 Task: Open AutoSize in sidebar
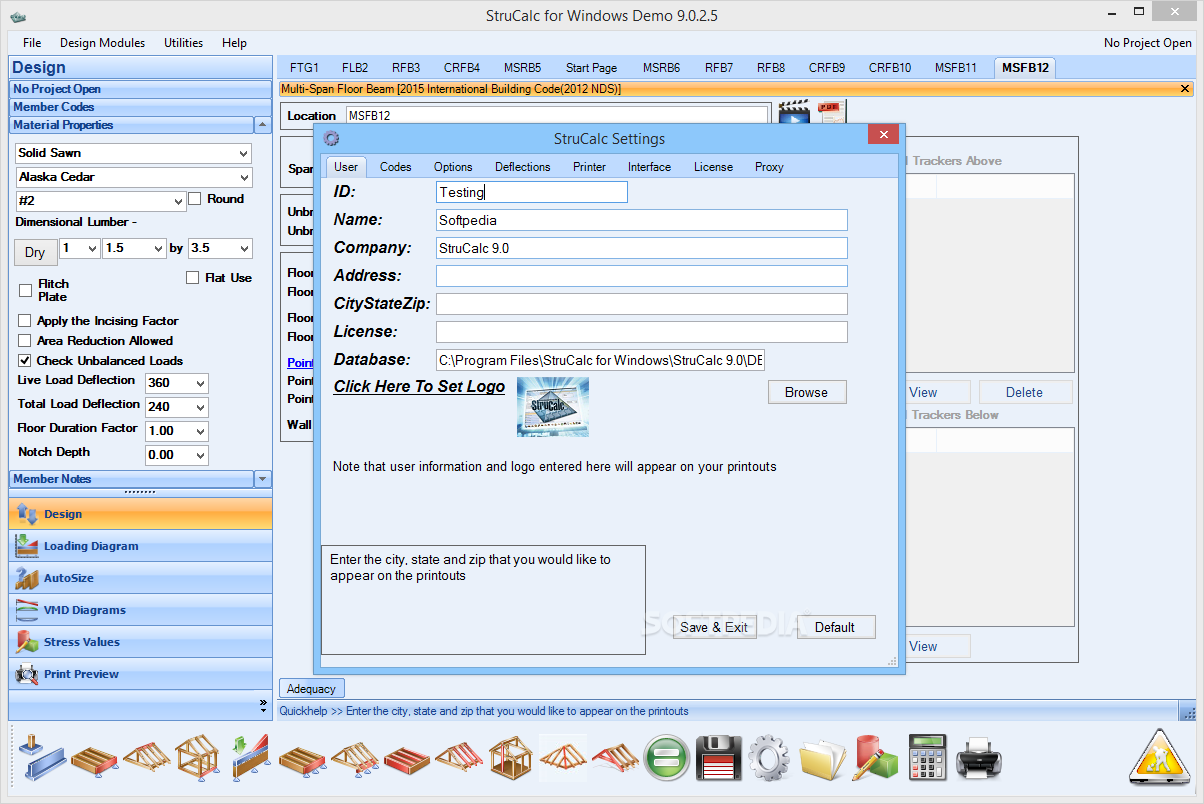140,578
